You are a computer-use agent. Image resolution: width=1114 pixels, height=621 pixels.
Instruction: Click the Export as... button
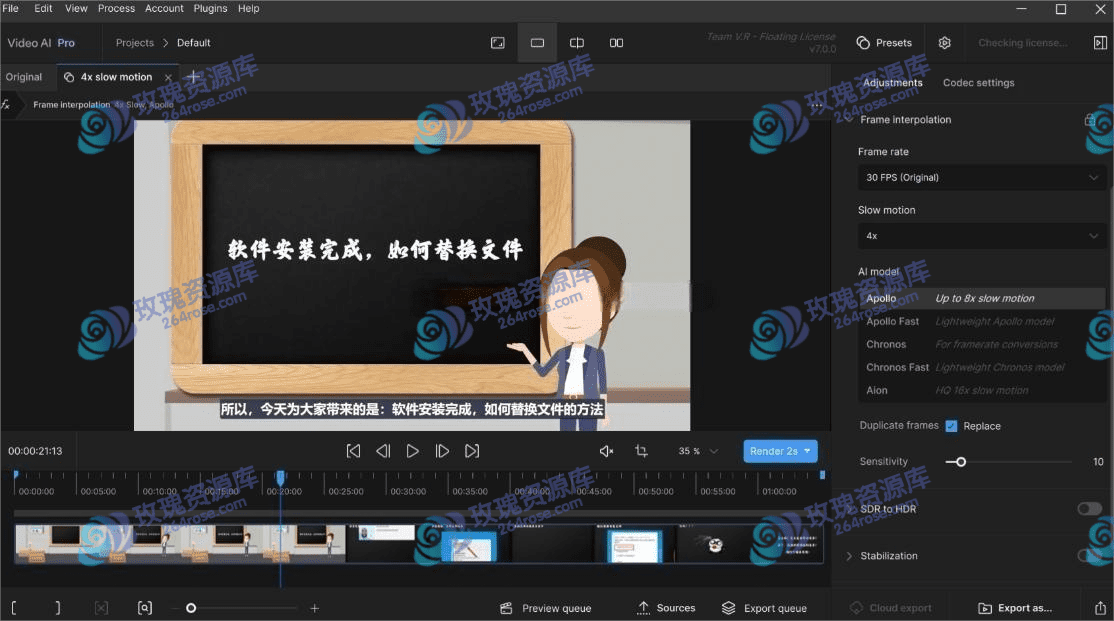pos(1015,608)
